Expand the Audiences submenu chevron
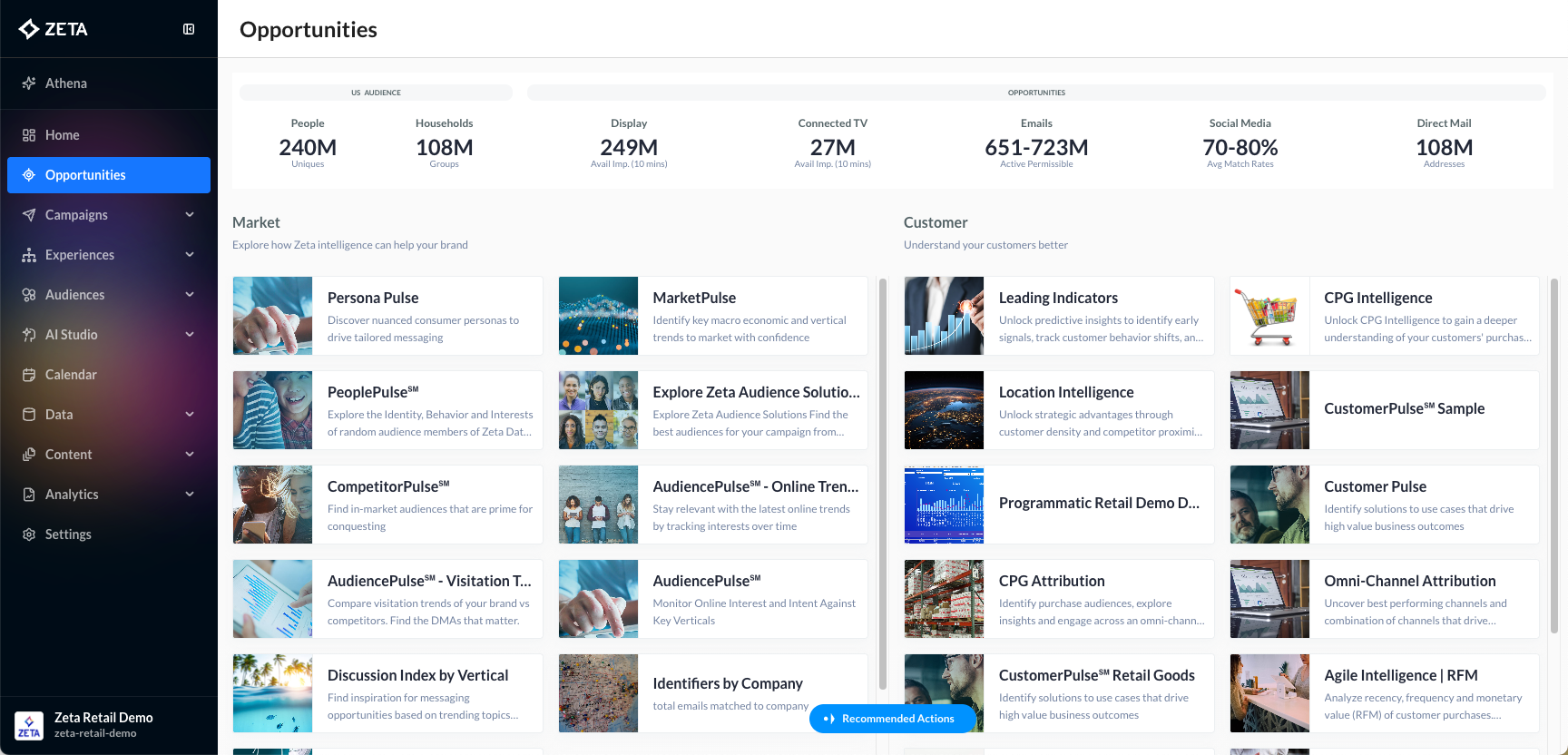 click(x=190, y=295)
